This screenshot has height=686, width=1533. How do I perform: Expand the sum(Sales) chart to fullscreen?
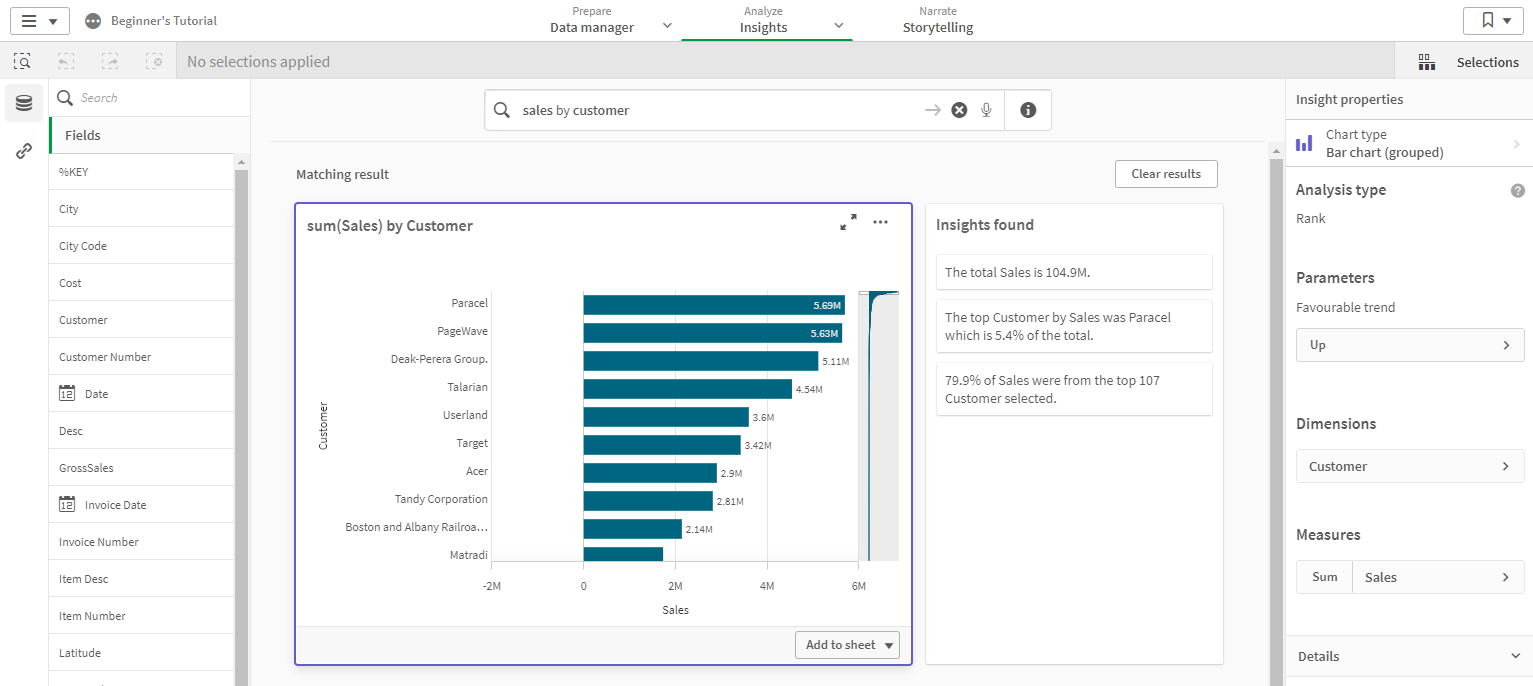pyautogui.click(x=848, y=223)
